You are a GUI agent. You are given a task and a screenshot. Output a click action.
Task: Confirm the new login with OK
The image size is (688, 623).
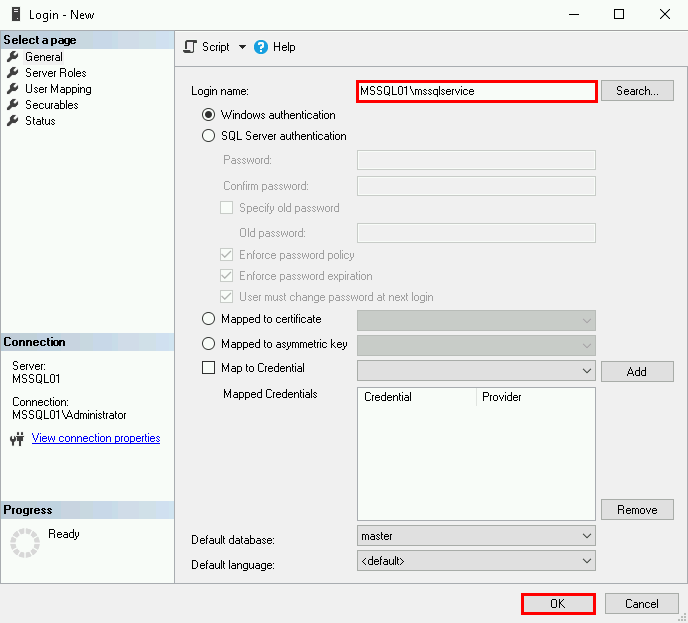(557, 604)
